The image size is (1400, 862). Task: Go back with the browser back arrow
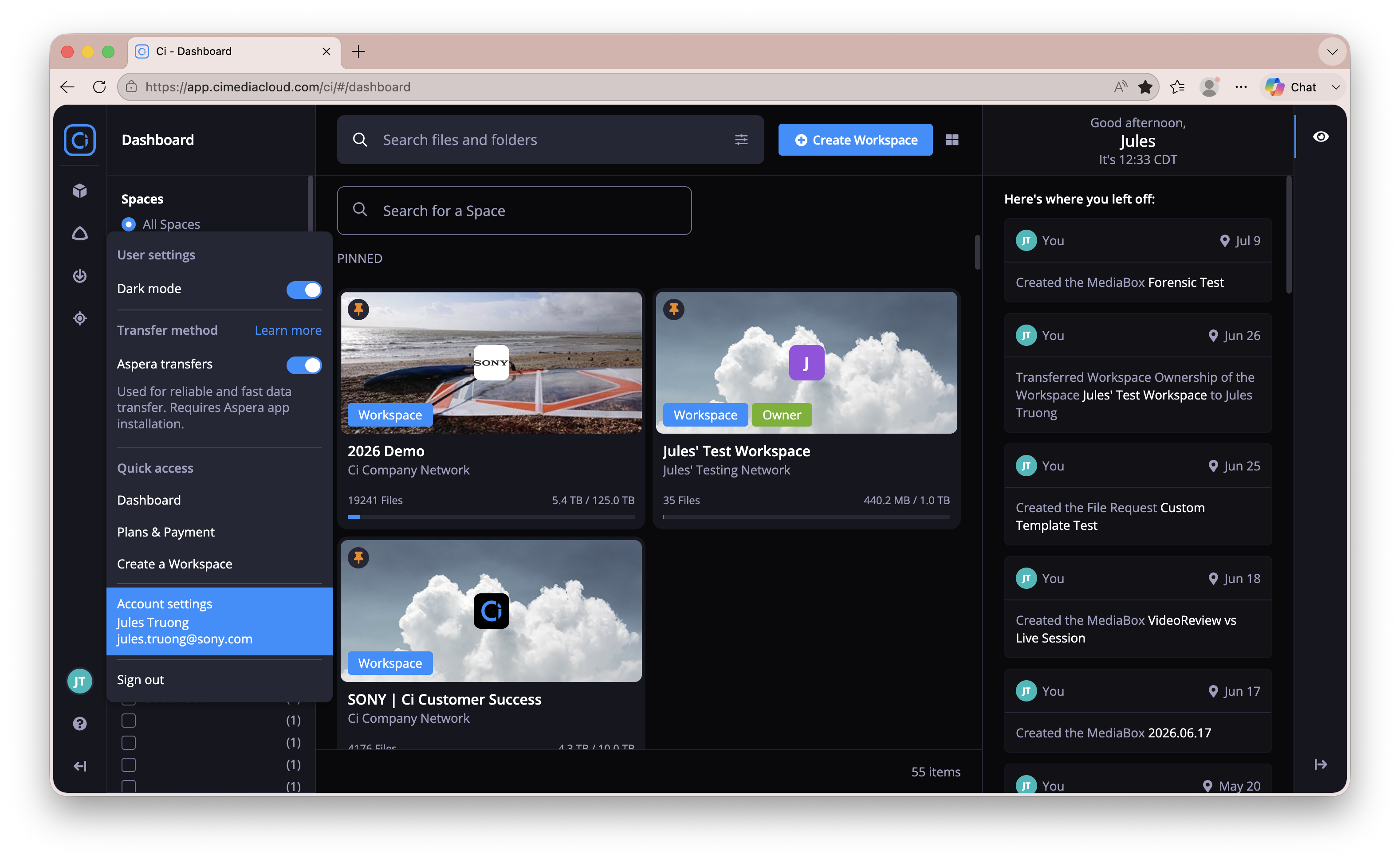pyautogui.click(x=67, y=86)
